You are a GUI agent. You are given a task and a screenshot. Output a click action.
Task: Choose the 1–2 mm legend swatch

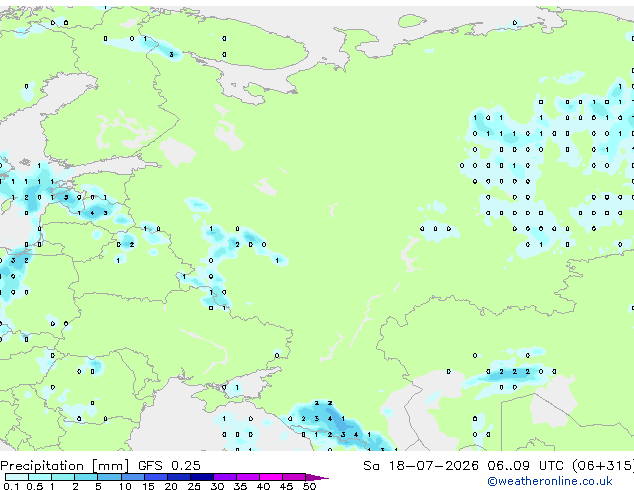63,477
